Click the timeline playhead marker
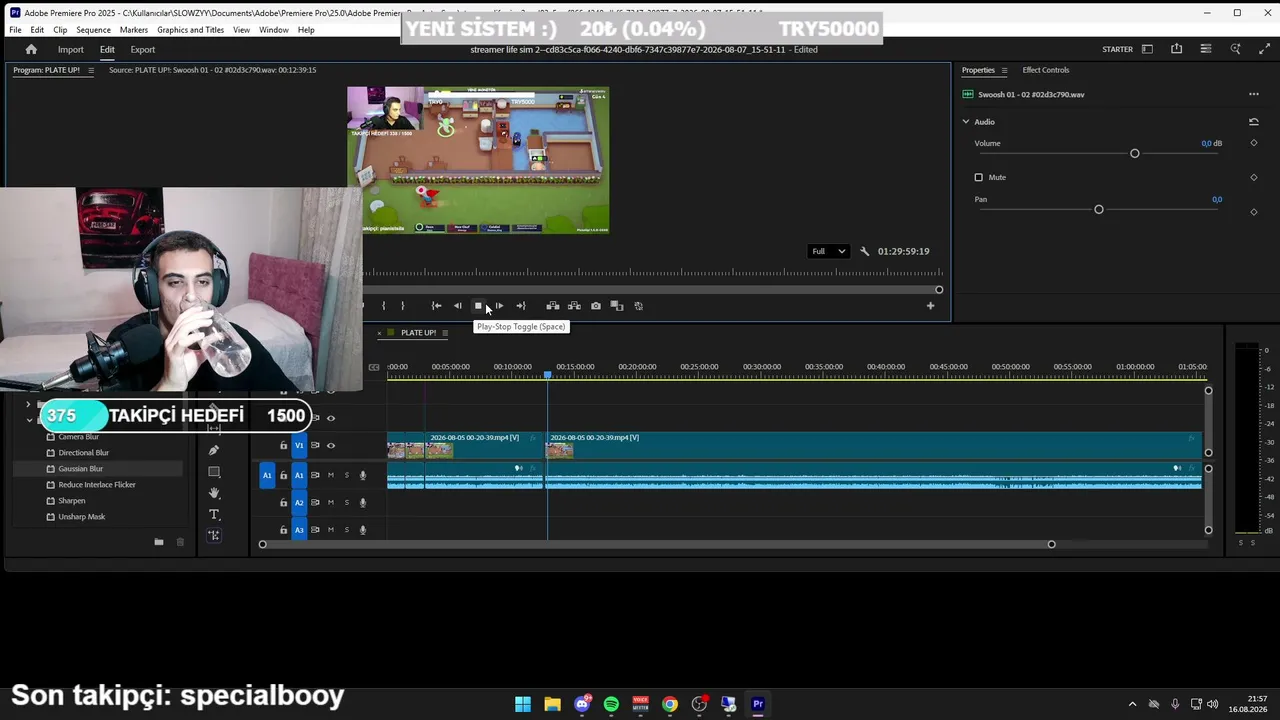1280x720 pixels. point(547,375)
